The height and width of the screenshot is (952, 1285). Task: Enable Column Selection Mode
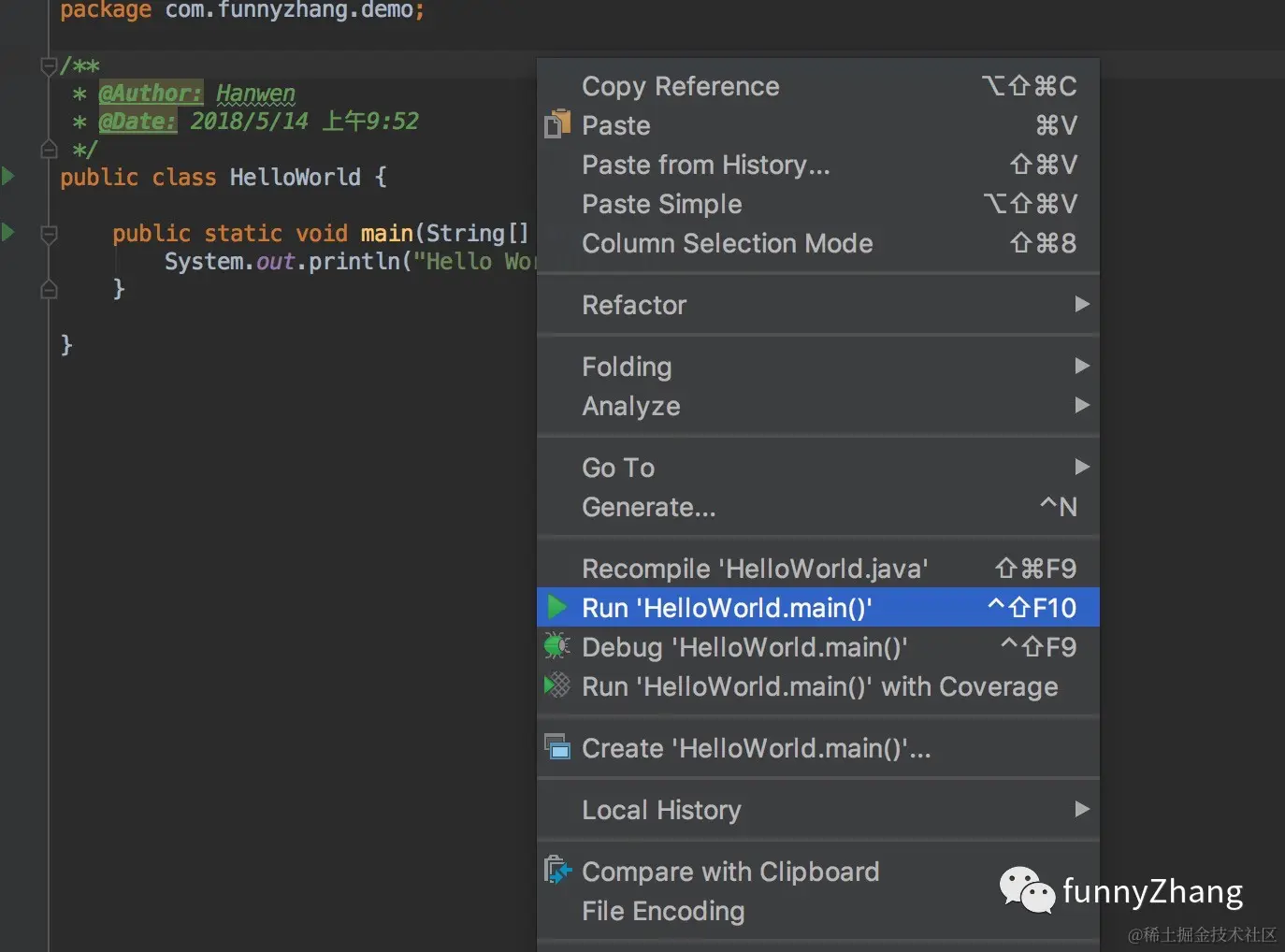818,243
